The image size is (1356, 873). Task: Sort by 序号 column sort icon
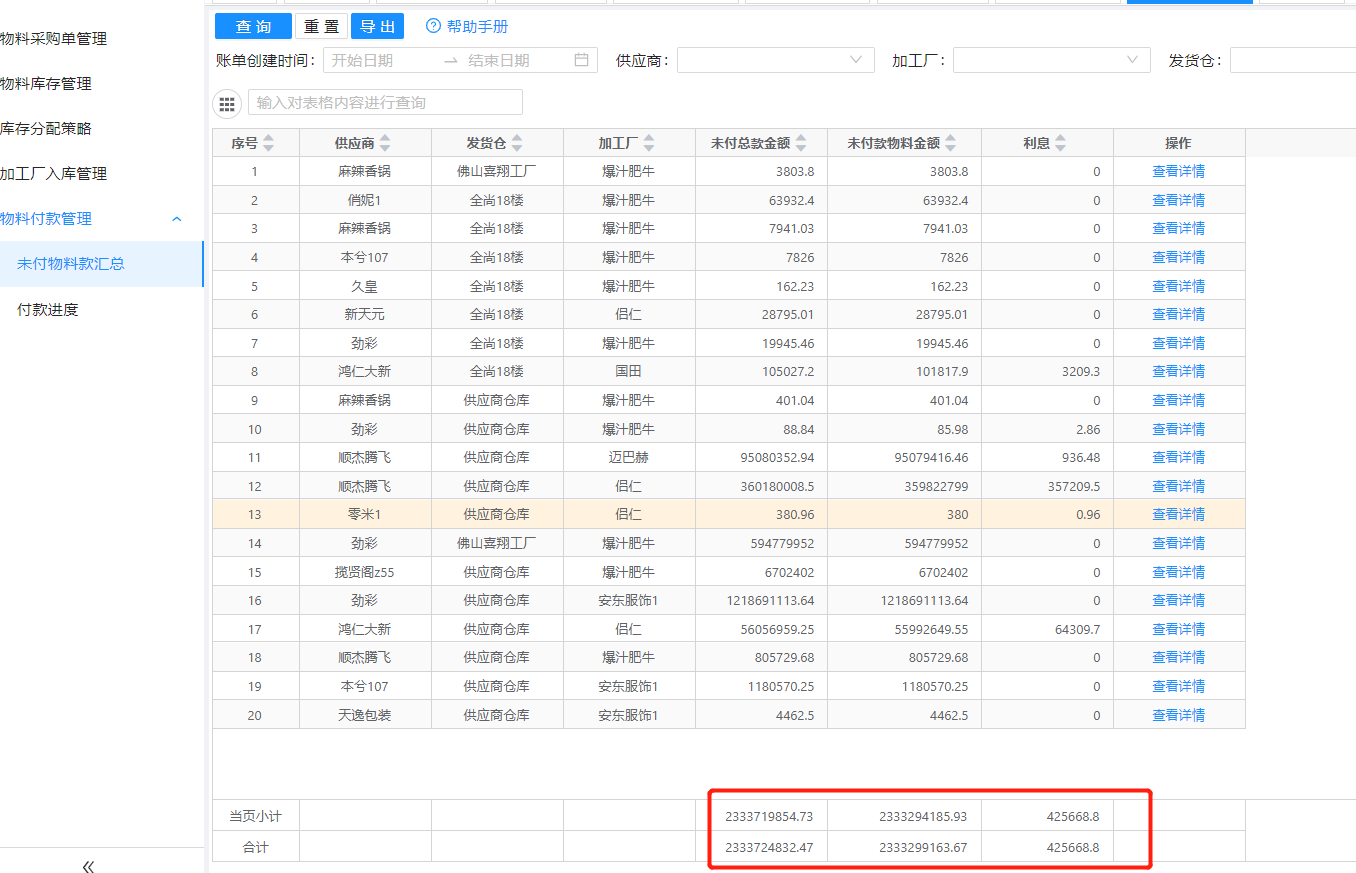pos(268,143)
